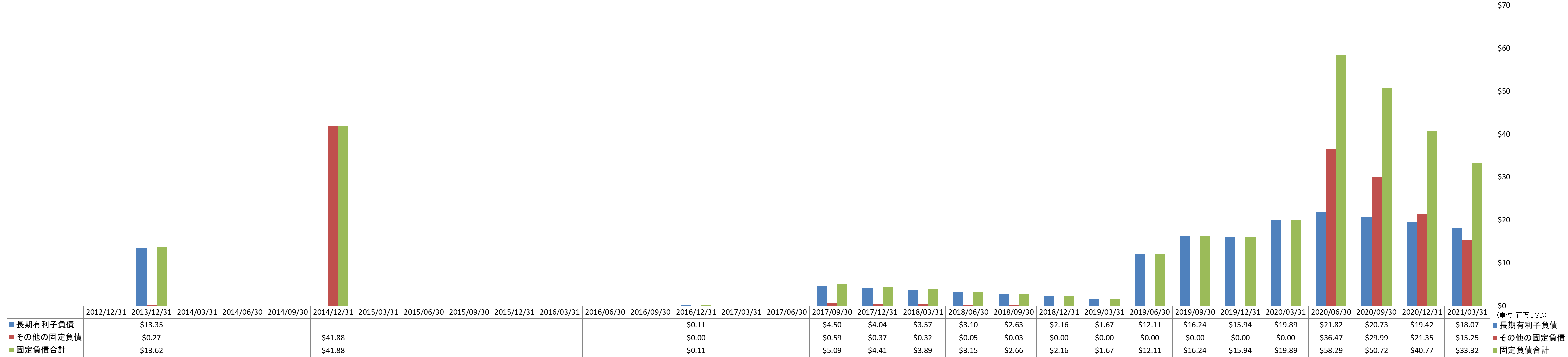
Task: Click the $0.05 table cell
Action: coord(969,338)
